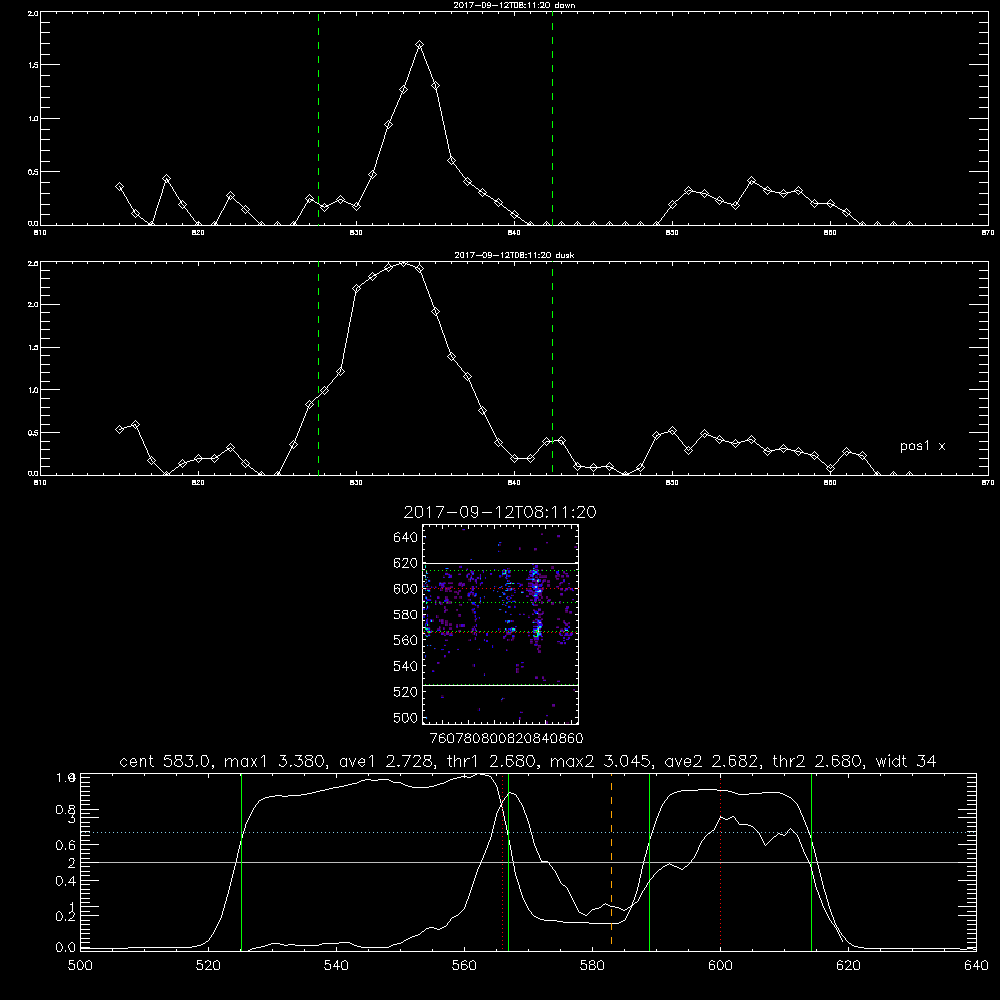The width and height of the screenshot is (1000, 1000).
Task: Click the solid horizontal line at level 2 in bottom plot
Action: tap(527, 862)
